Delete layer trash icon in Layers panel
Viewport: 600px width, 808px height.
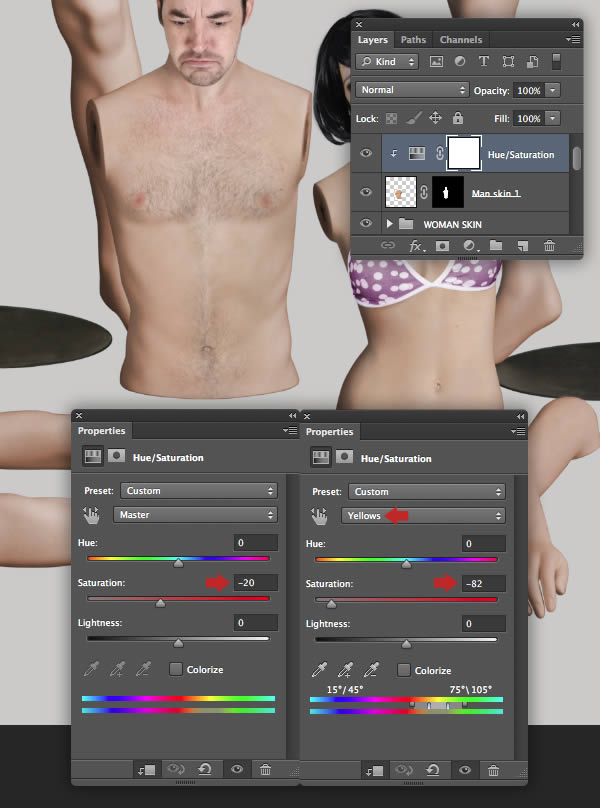(x=549, y=246)
